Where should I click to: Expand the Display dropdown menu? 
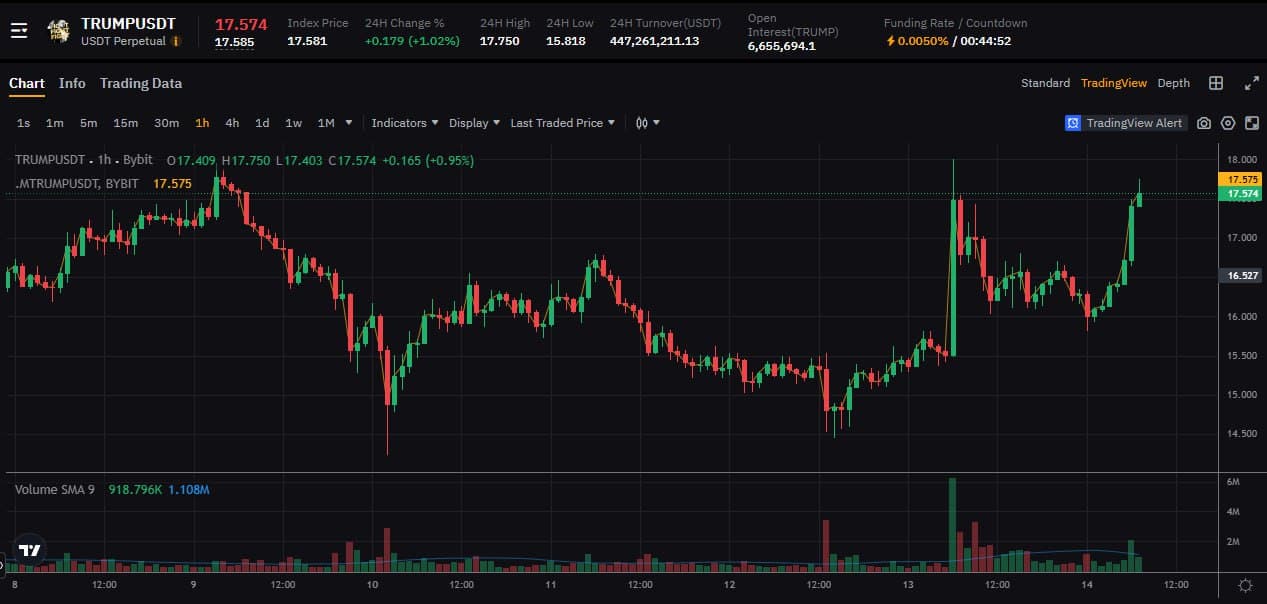pos(474,123)
